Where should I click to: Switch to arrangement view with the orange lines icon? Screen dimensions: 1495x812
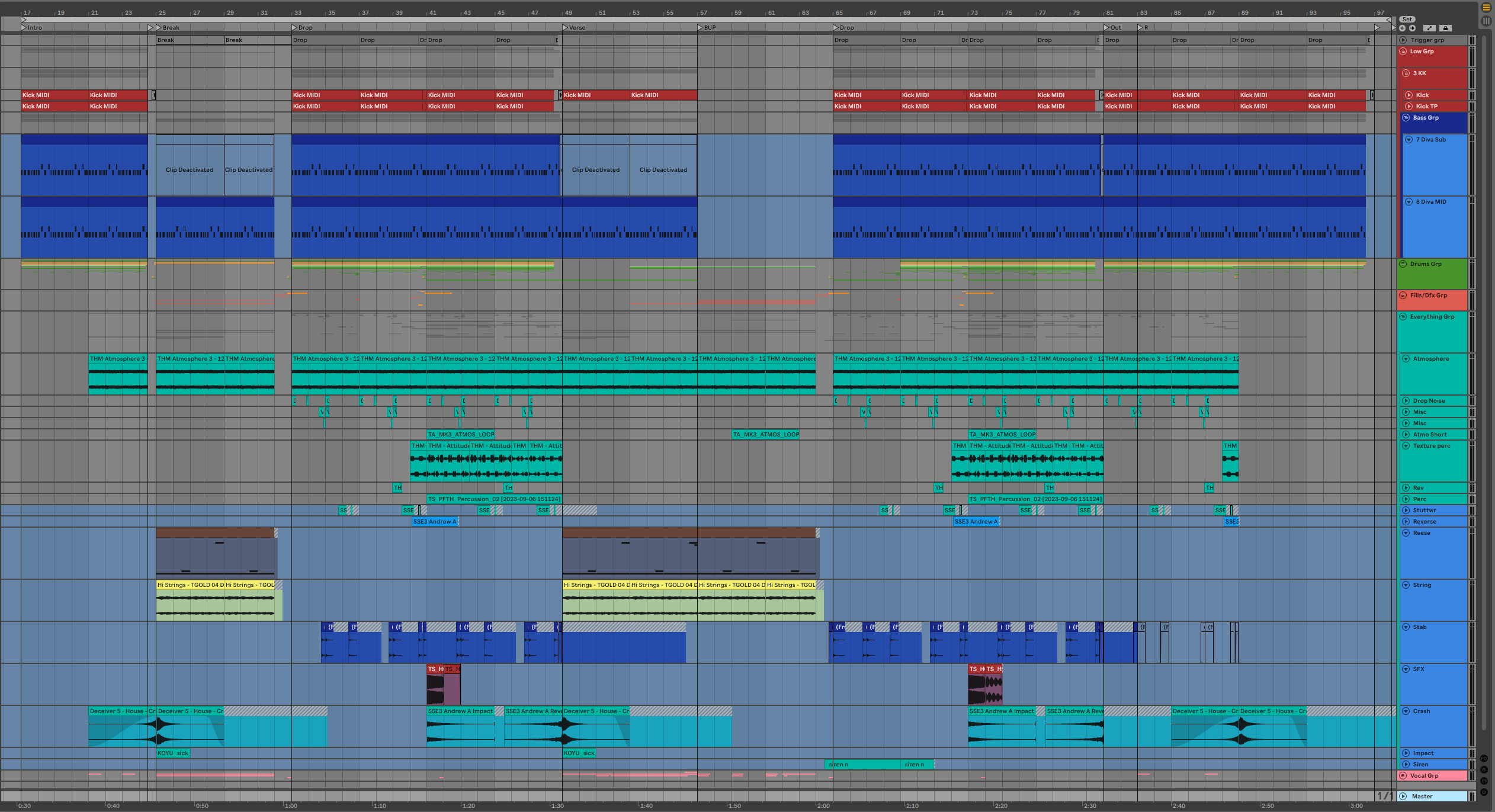(x=1486, y=7)
